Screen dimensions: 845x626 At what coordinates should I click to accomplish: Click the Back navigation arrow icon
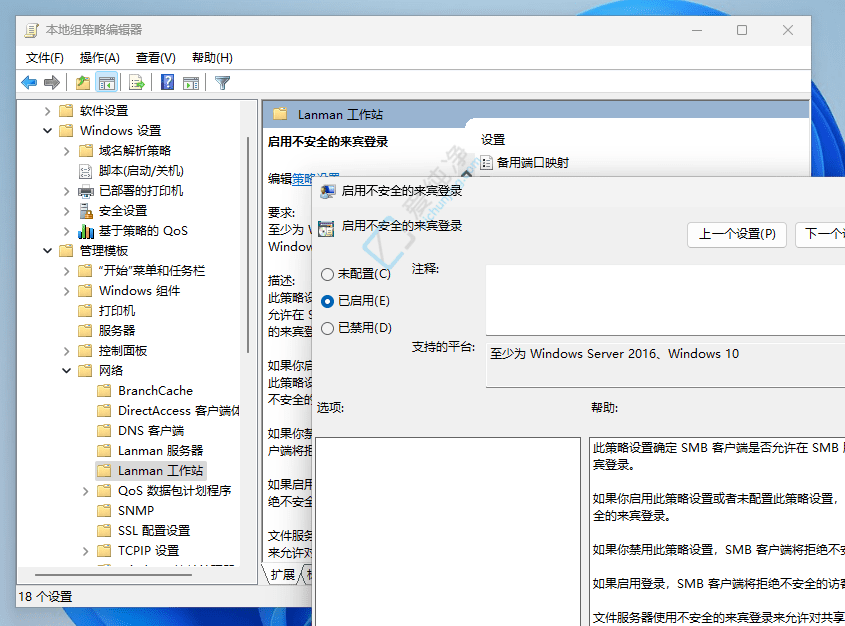tap(29, 82)
